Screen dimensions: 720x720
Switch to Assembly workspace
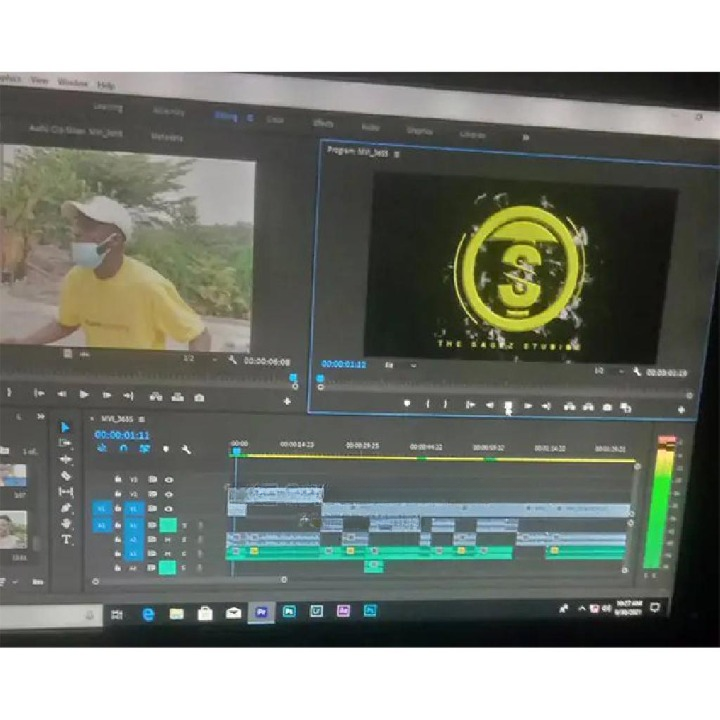click(169, 112)
